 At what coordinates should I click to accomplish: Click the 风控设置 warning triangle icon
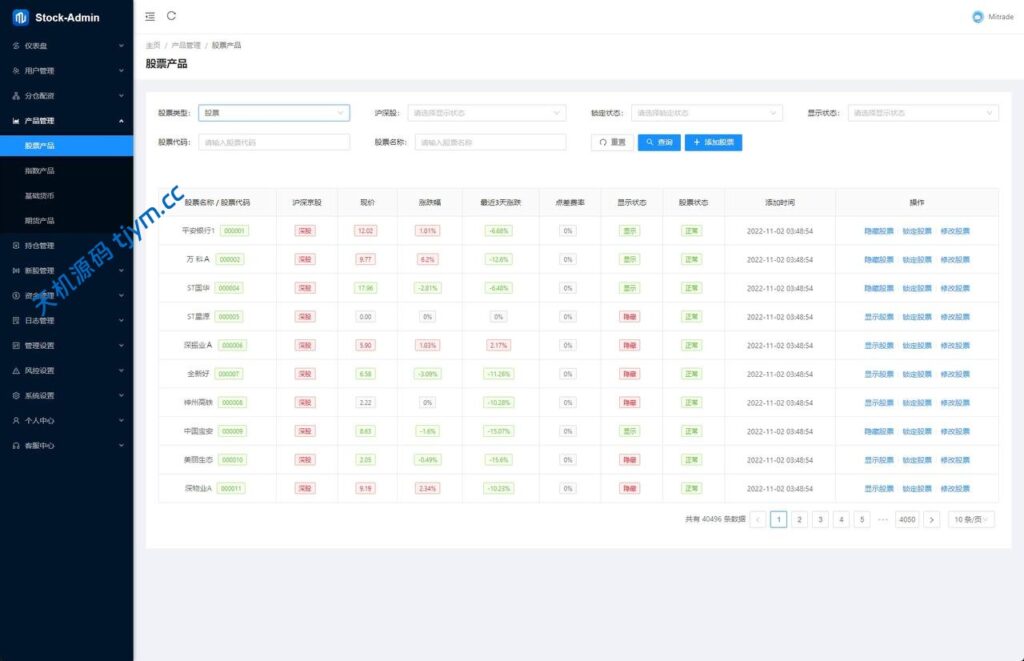pos(16,370)
